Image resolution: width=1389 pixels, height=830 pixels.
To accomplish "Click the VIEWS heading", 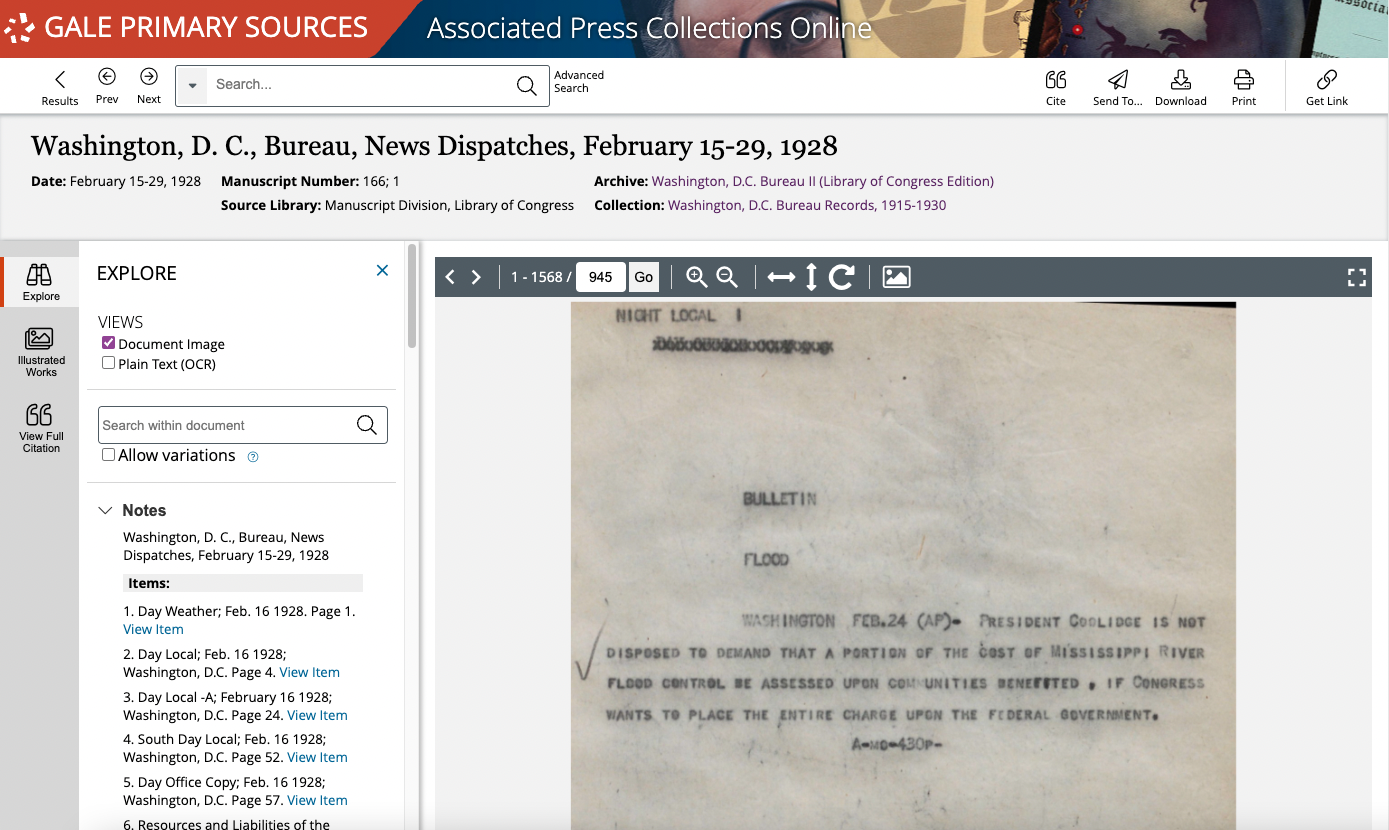I will (121, 322).
